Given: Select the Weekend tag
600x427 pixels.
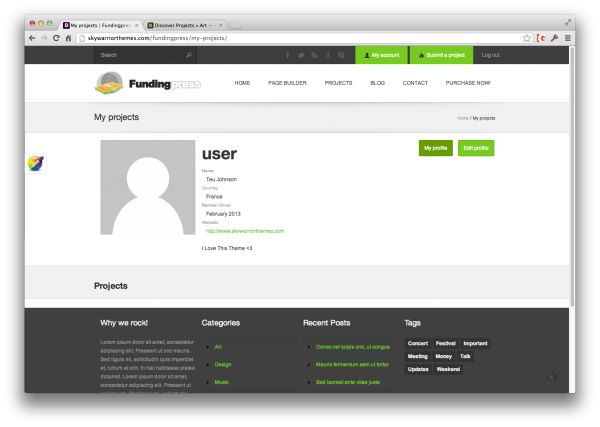Looking at the screenshot, I should [448, 369].
